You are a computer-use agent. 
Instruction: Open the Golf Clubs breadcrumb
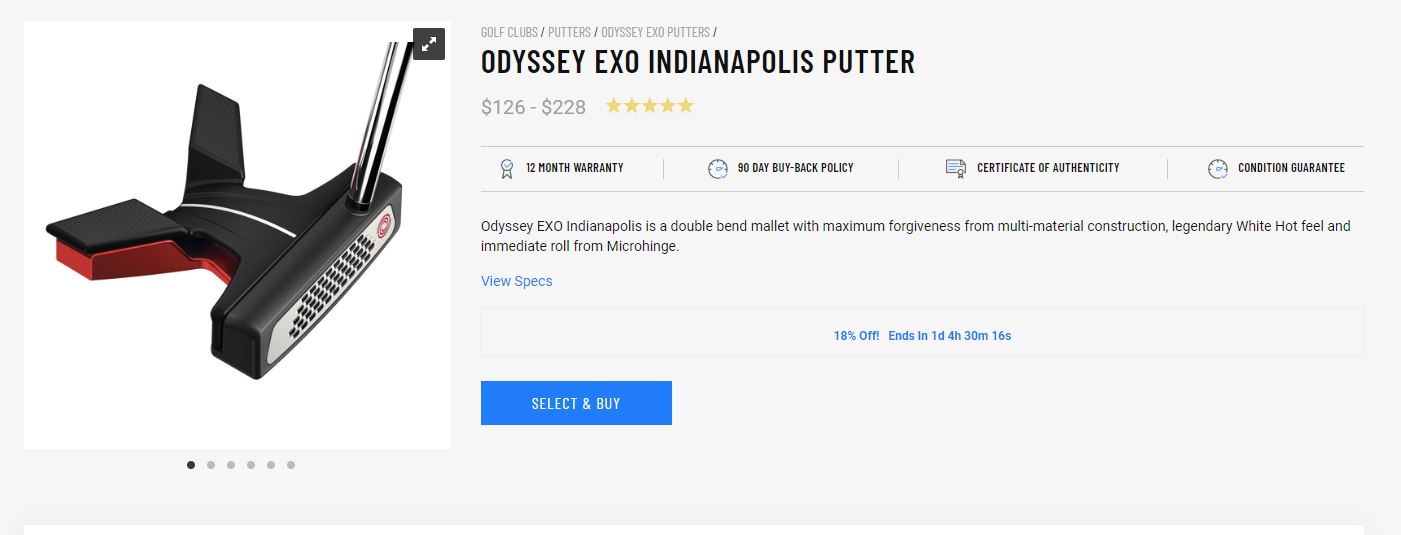click(509, 32)
